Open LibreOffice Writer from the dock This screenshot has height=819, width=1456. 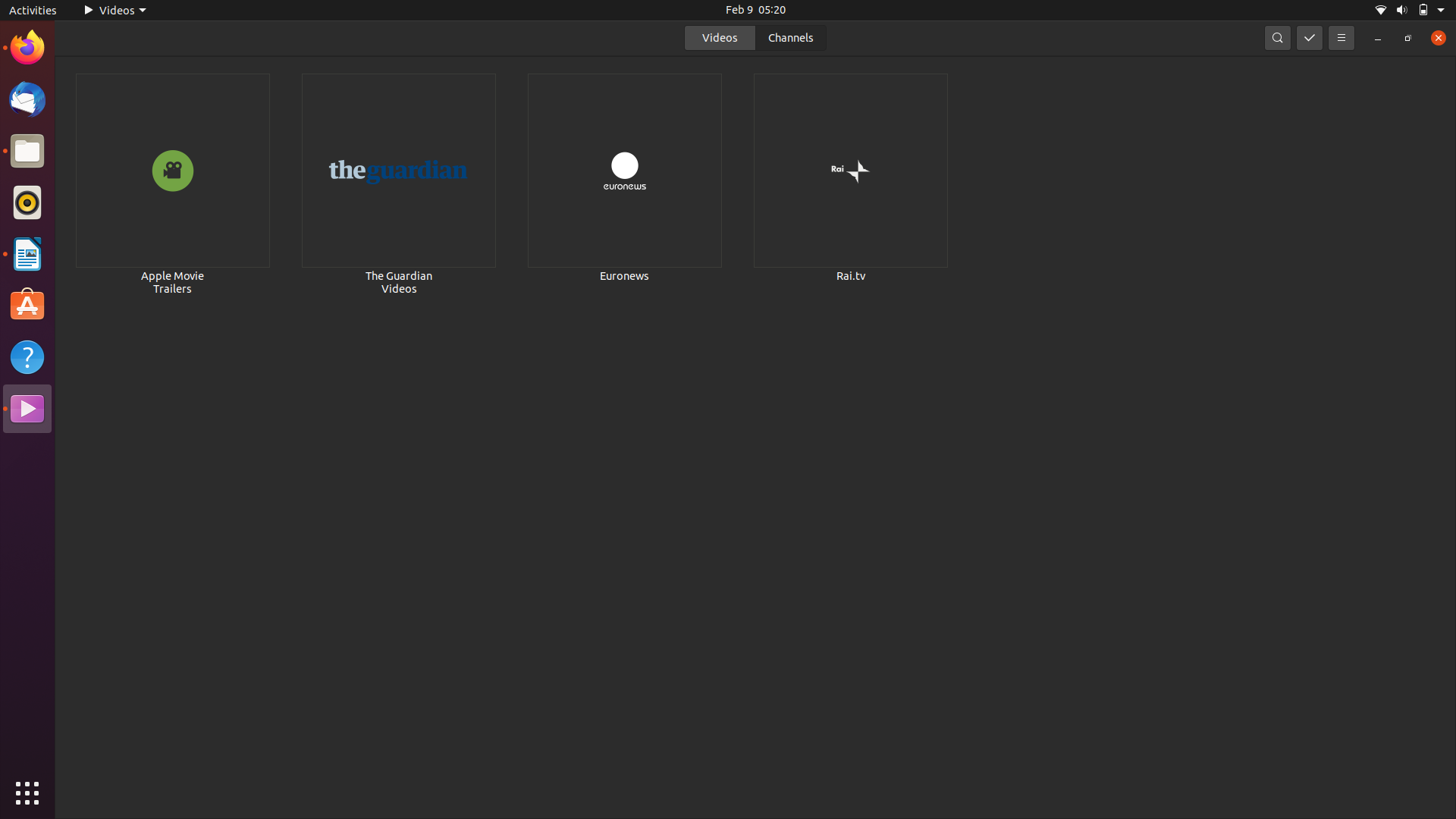27,254
